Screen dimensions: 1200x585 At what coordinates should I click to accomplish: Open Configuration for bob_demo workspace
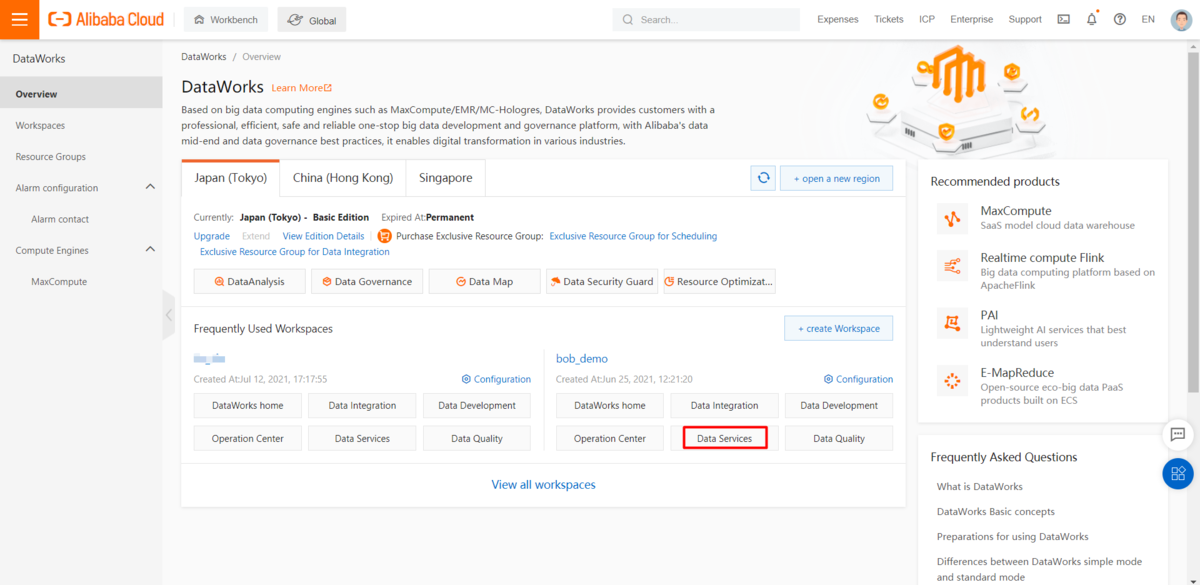[858, 379]
